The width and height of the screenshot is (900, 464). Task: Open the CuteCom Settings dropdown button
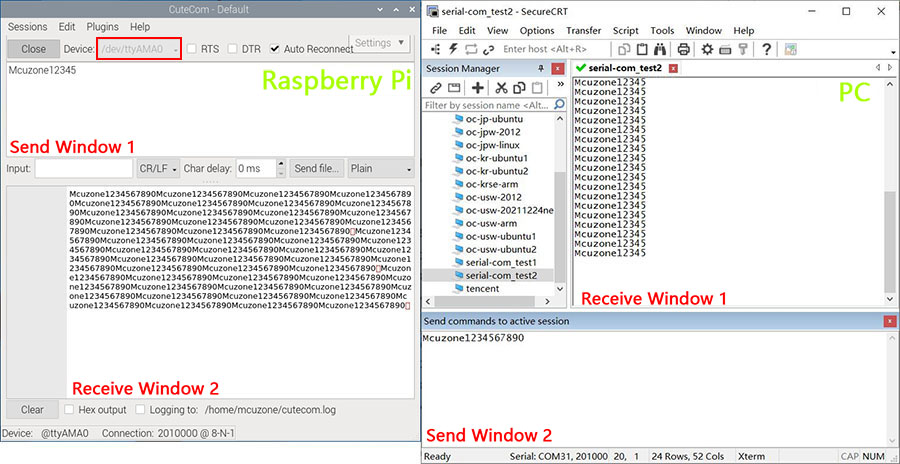click(x=379, y=43)
